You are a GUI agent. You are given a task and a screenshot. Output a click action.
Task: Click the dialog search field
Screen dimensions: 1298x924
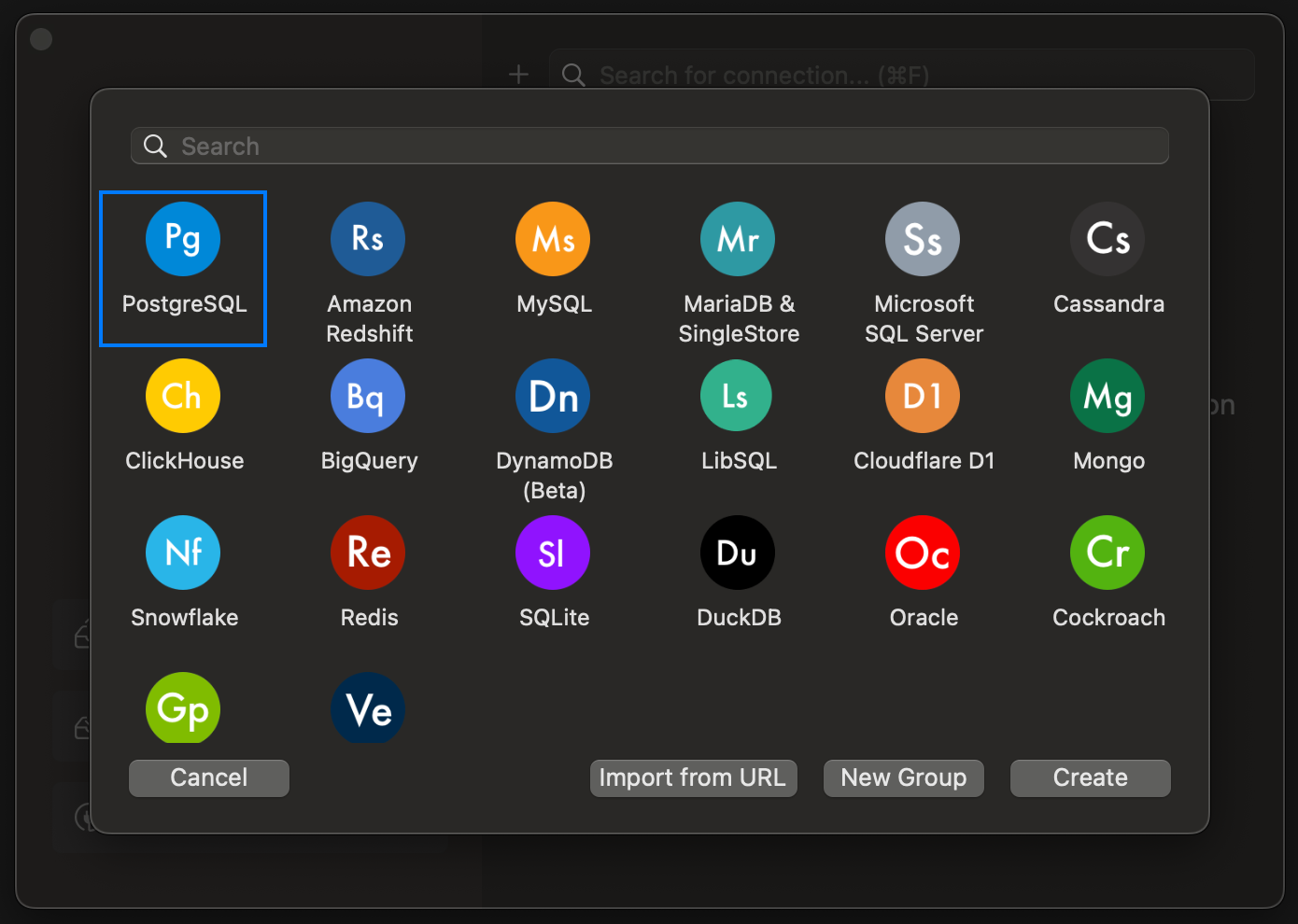pyautogui.click(x=649, y=146)
